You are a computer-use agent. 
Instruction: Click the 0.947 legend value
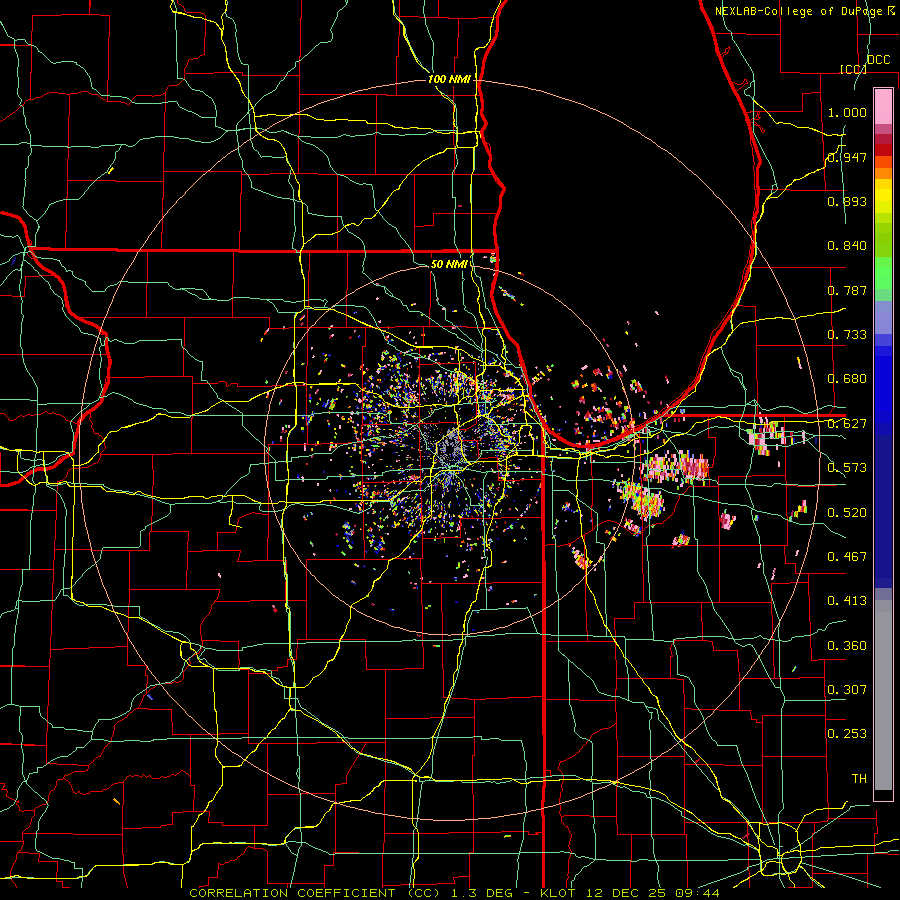847,157
